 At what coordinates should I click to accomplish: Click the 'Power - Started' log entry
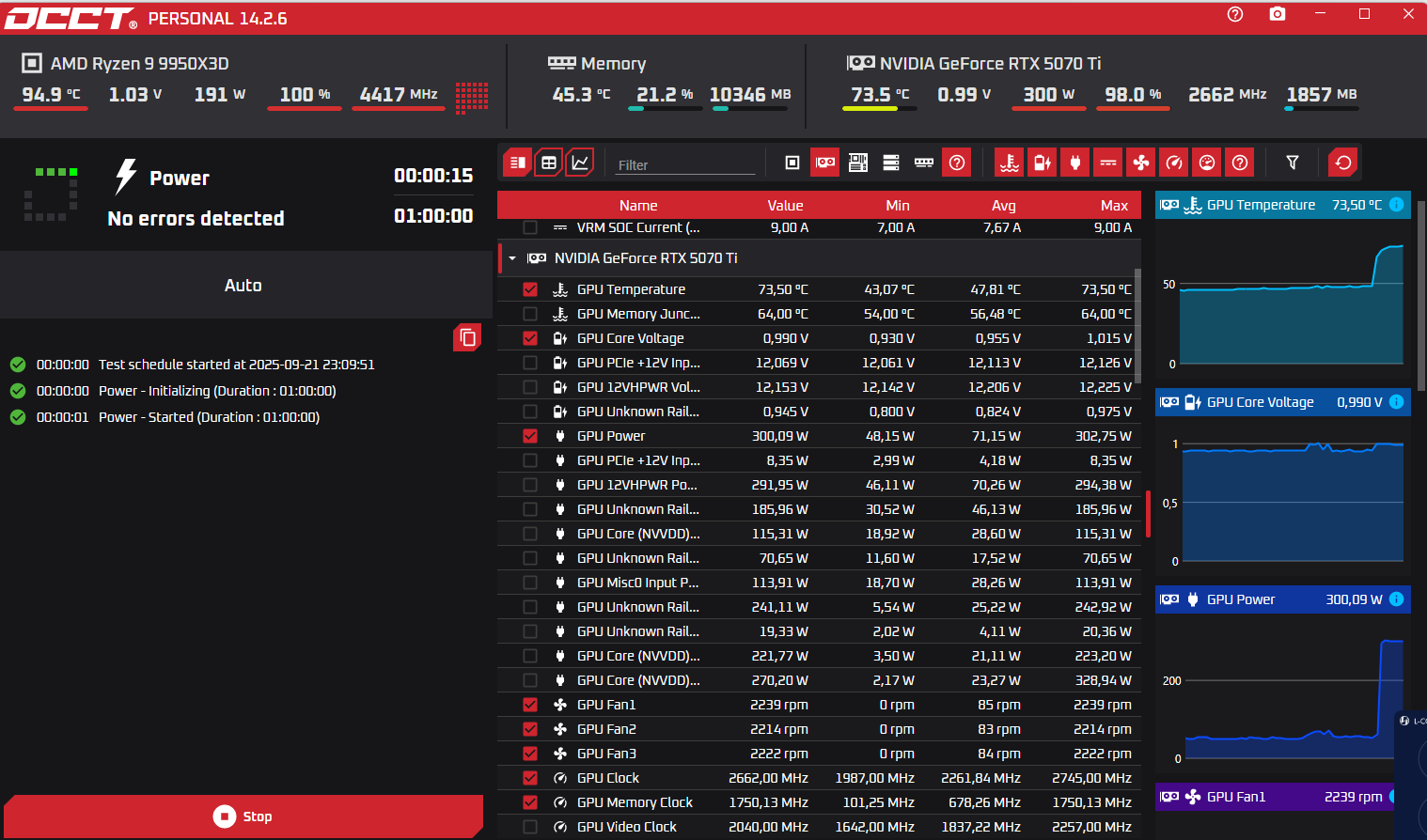(x=209, y=417)
